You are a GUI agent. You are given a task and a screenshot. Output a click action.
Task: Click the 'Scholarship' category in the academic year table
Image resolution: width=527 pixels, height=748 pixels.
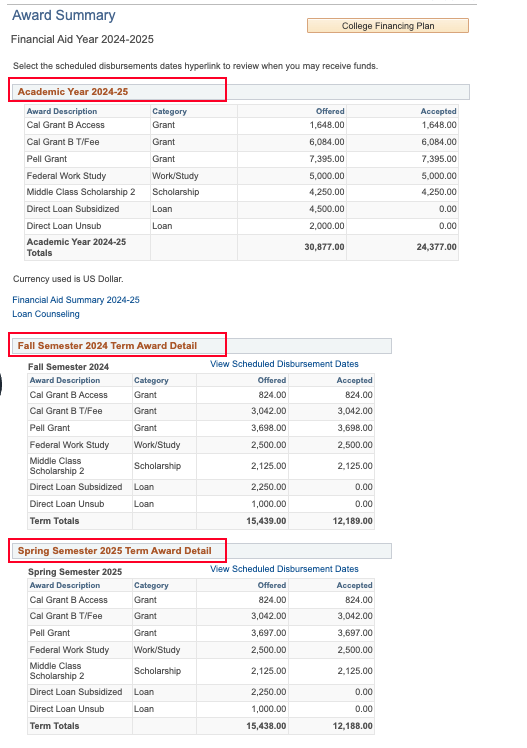click(176, 192)
